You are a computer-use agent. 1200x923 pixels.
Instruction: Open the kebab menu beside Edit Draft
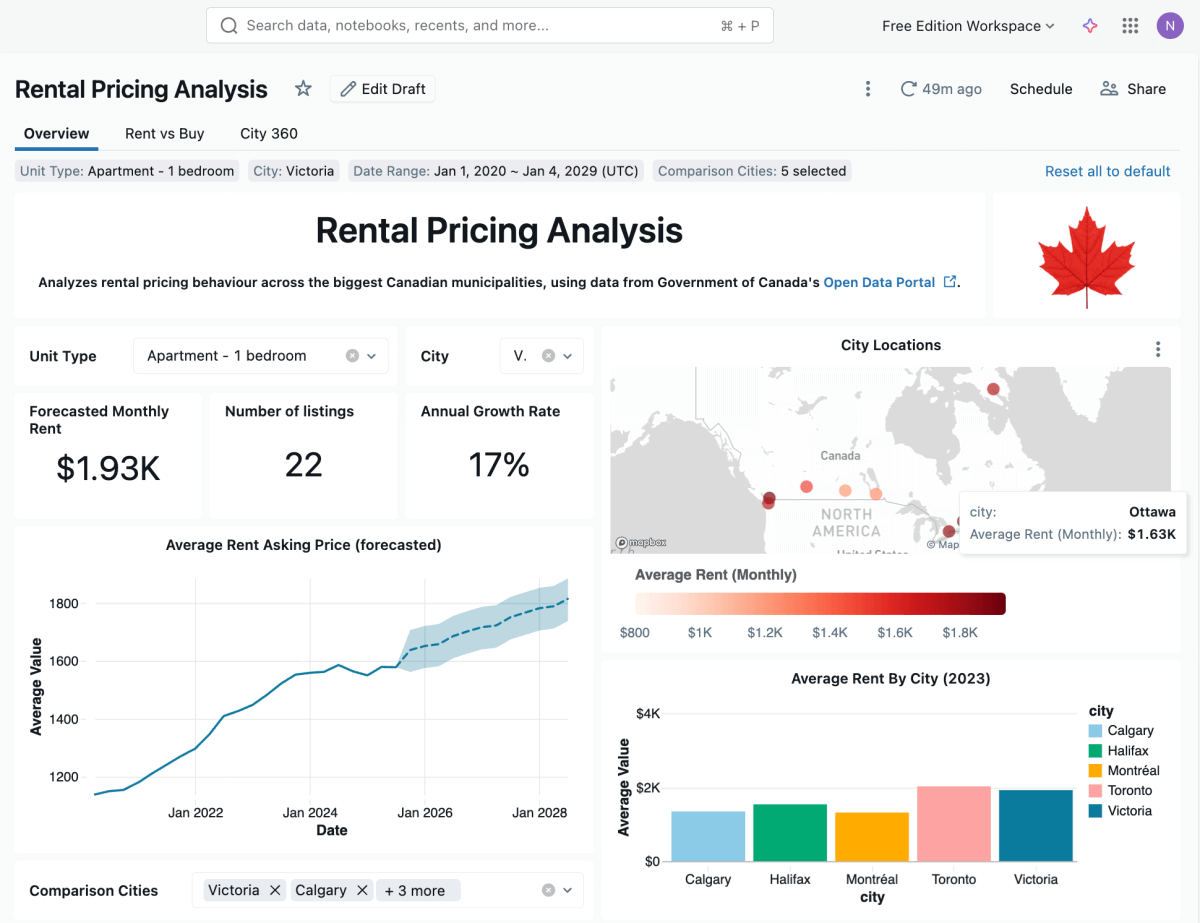click(867, 89)
